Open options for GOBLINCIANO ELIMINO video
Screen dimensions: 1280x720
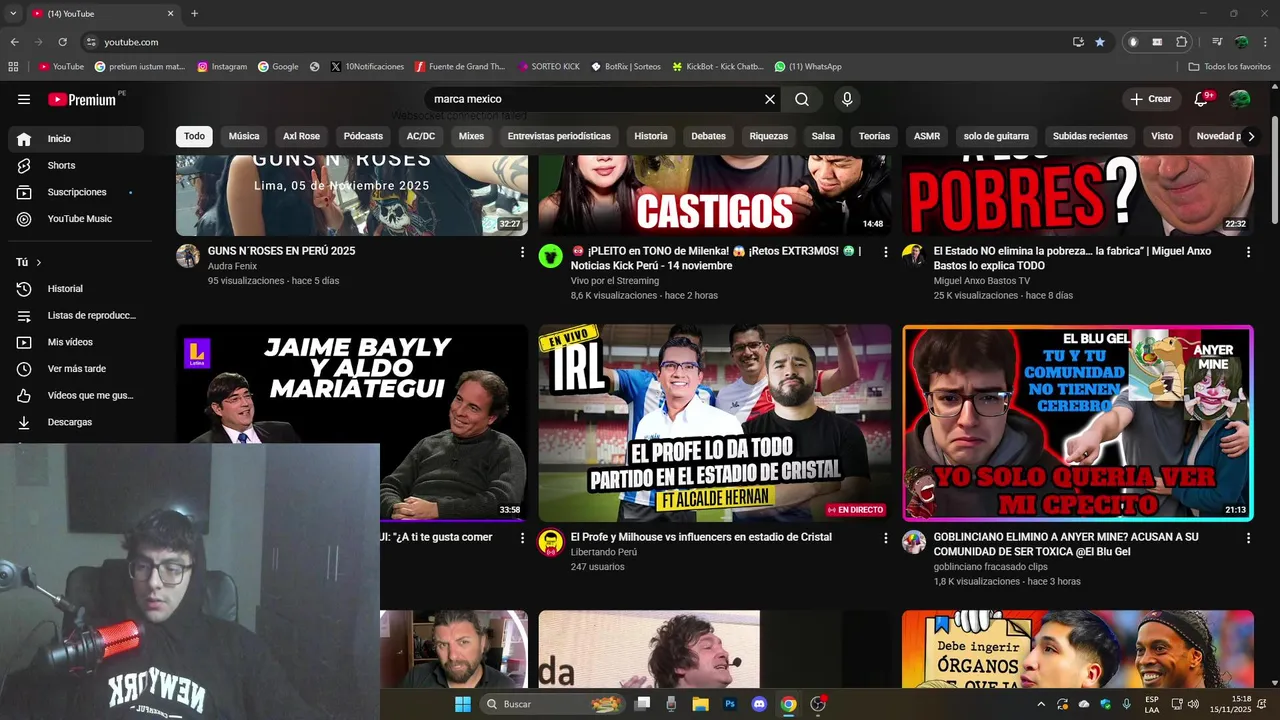pyautogui.click(x=1248, y=538)
